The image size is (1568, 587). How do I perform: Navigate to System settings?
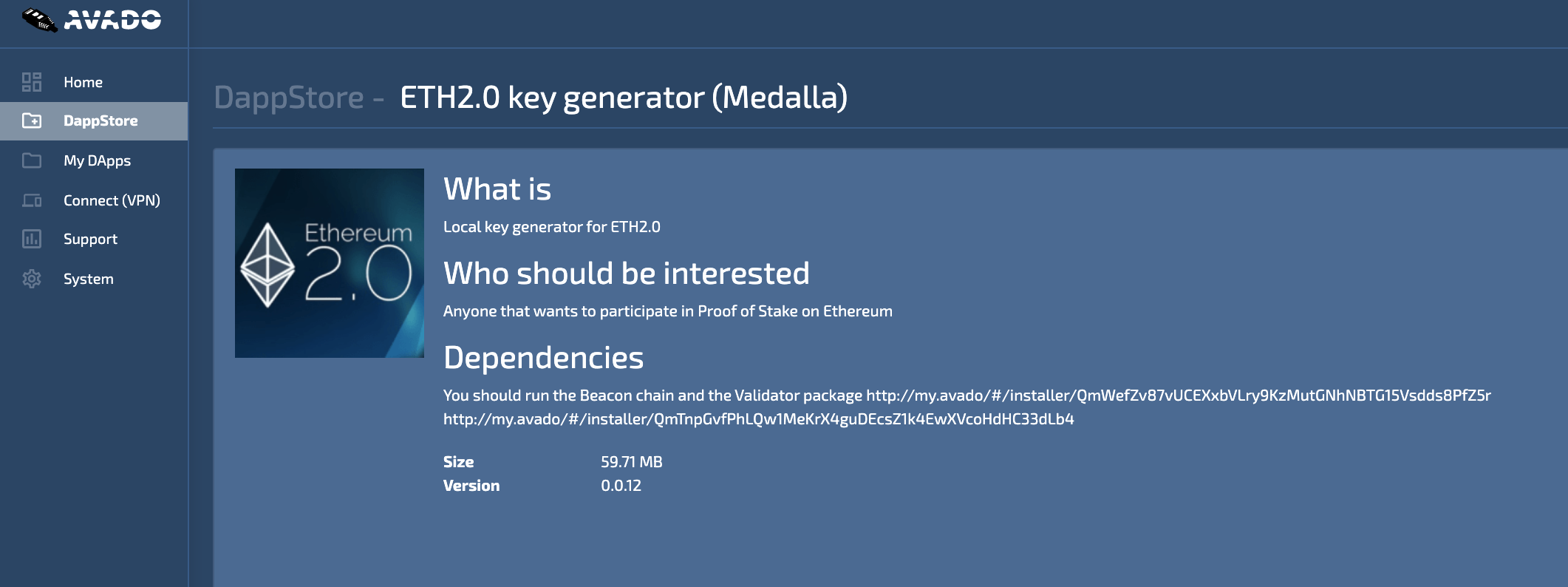89,279
